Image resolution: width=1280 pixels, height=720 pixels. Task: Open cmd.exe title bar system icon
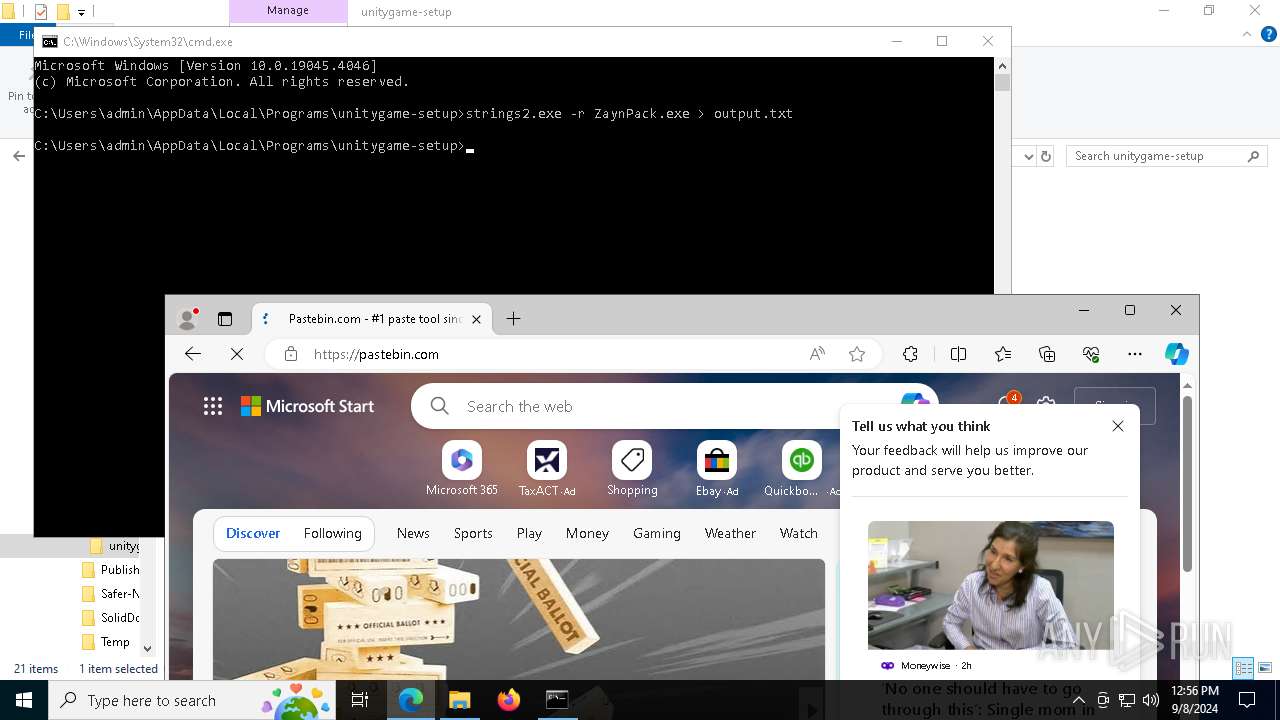pos(49,42)
